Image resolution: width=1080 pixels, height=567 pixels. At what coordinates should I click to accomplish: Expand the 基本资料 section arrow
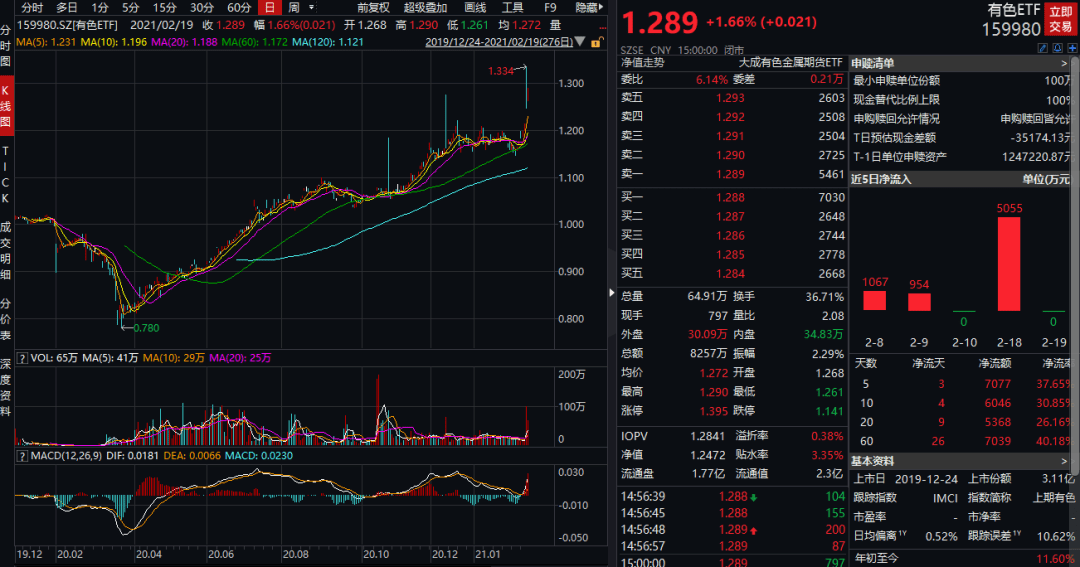(x=1064, y=461)
